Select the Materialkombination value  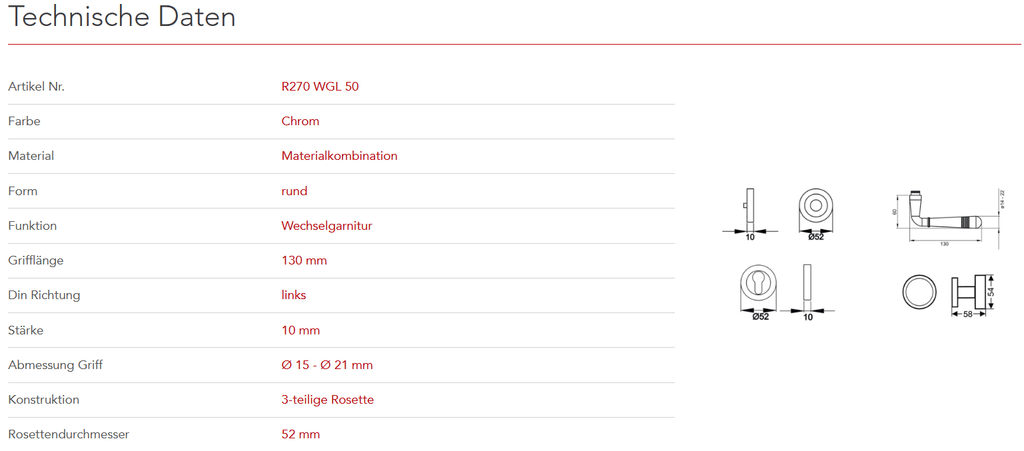pos(339,156)
